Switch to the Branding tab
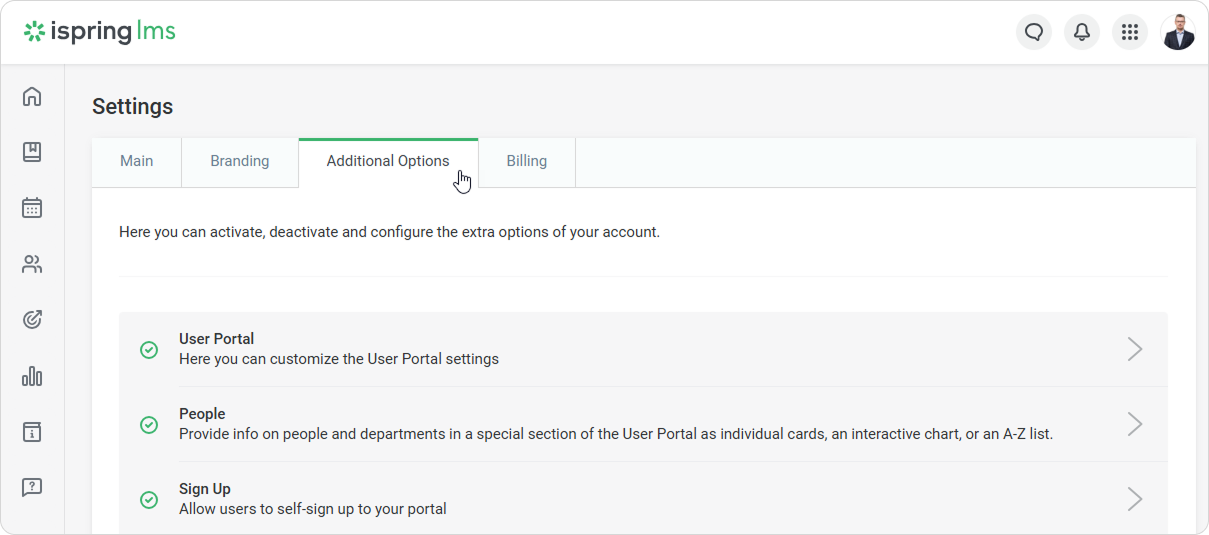Viewport: 1209px width, 535px height. coord(239,161)
